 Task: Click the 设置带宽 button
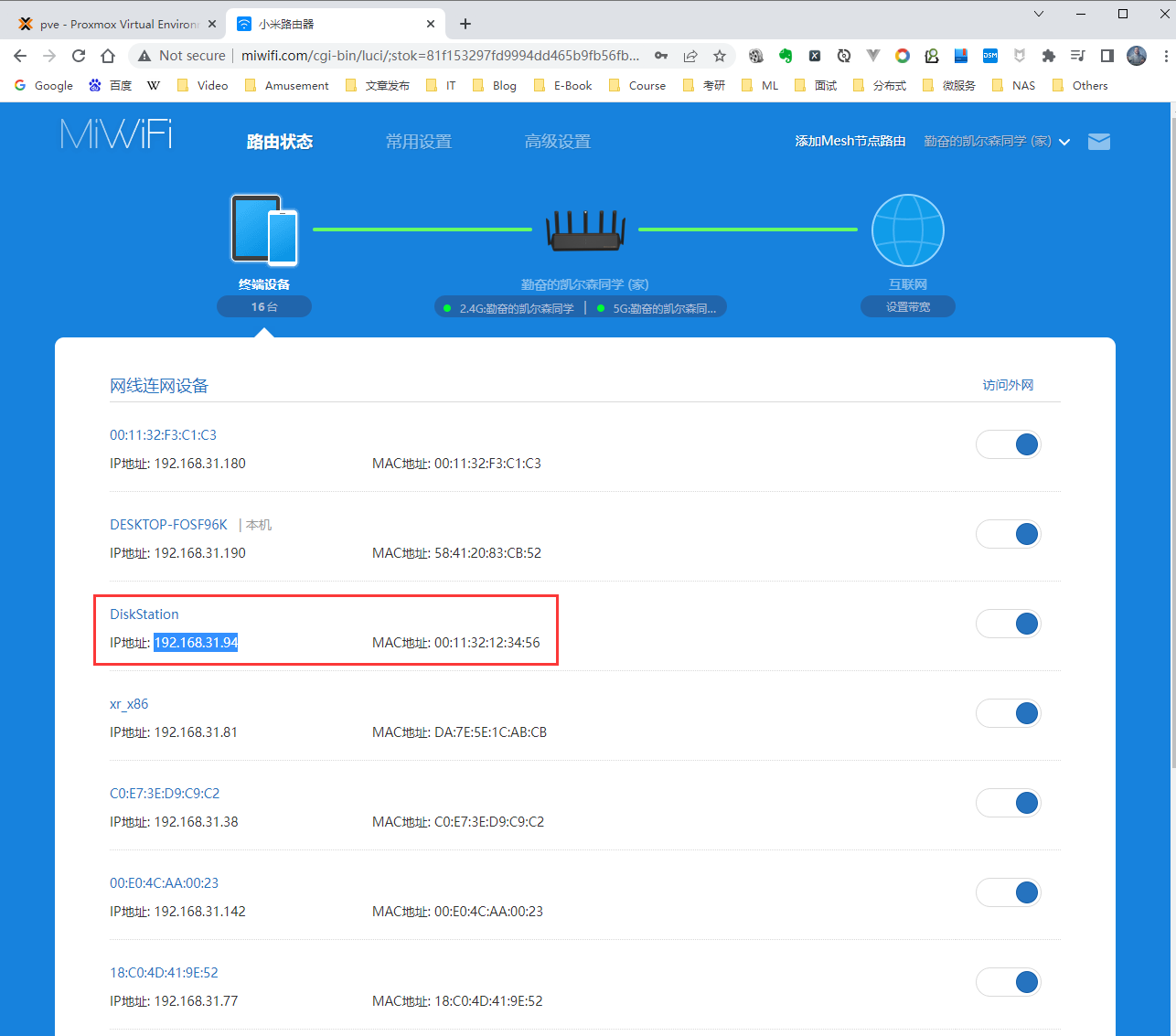[x=907, y=307]
